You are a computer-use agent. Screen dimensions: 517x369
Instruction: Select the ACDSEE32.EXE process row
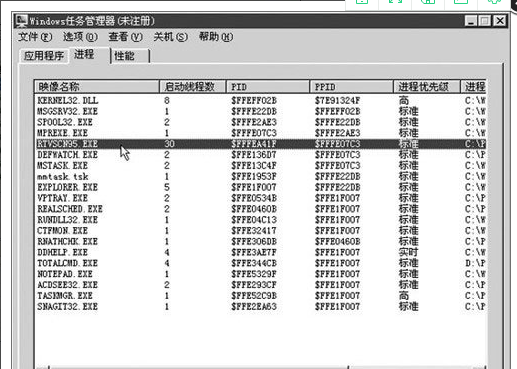click(261, 285)
